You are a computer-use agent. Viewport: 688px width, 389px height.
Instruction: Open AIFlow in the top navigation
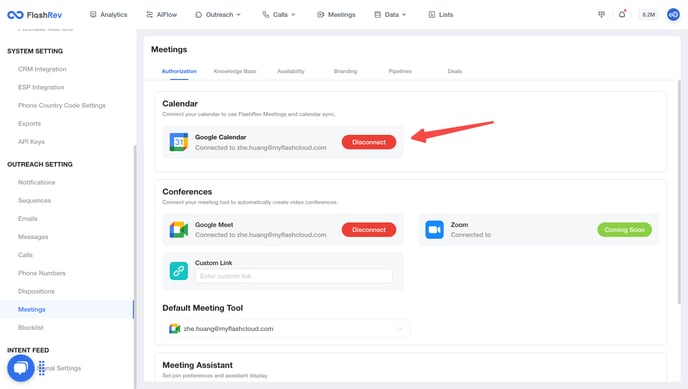click(x=161, y=14)
